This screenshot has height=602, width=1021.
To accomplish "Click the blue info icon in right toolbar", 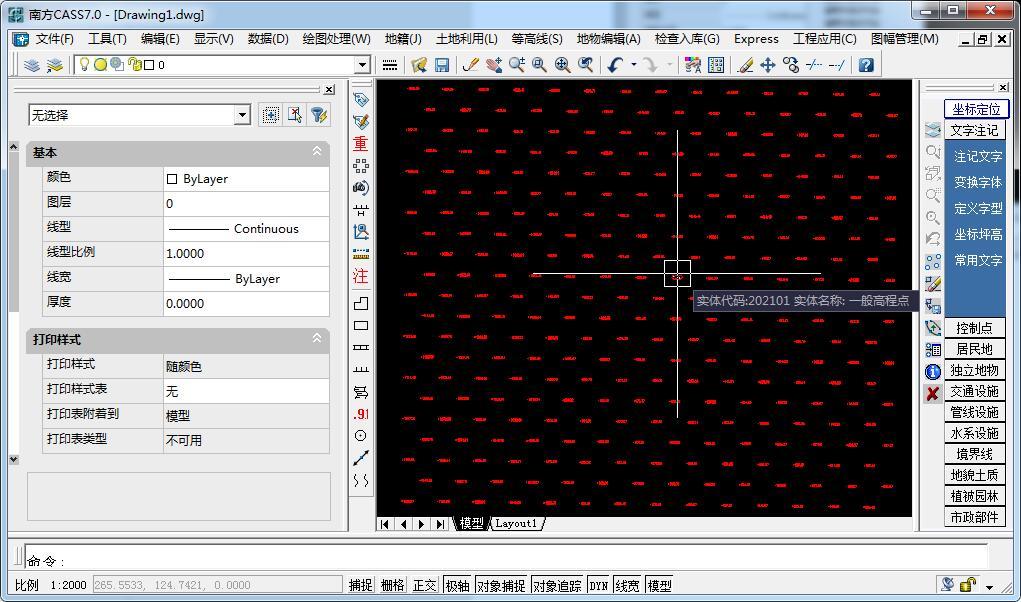I will [x=932, y=371].
